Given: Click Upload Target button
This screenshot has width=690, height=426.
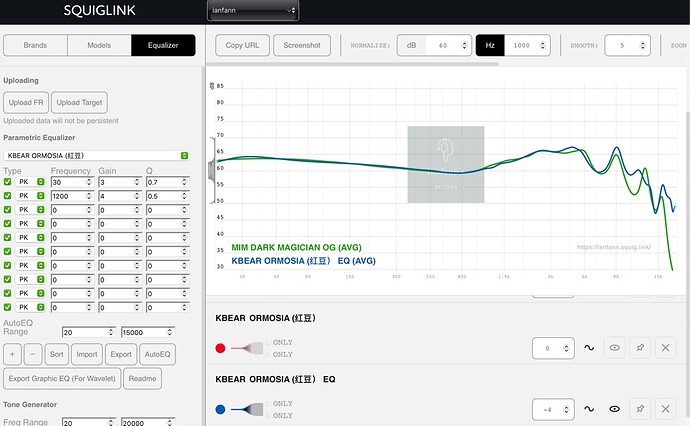Looking at the screenshot, I should click(x=79, y=103).
